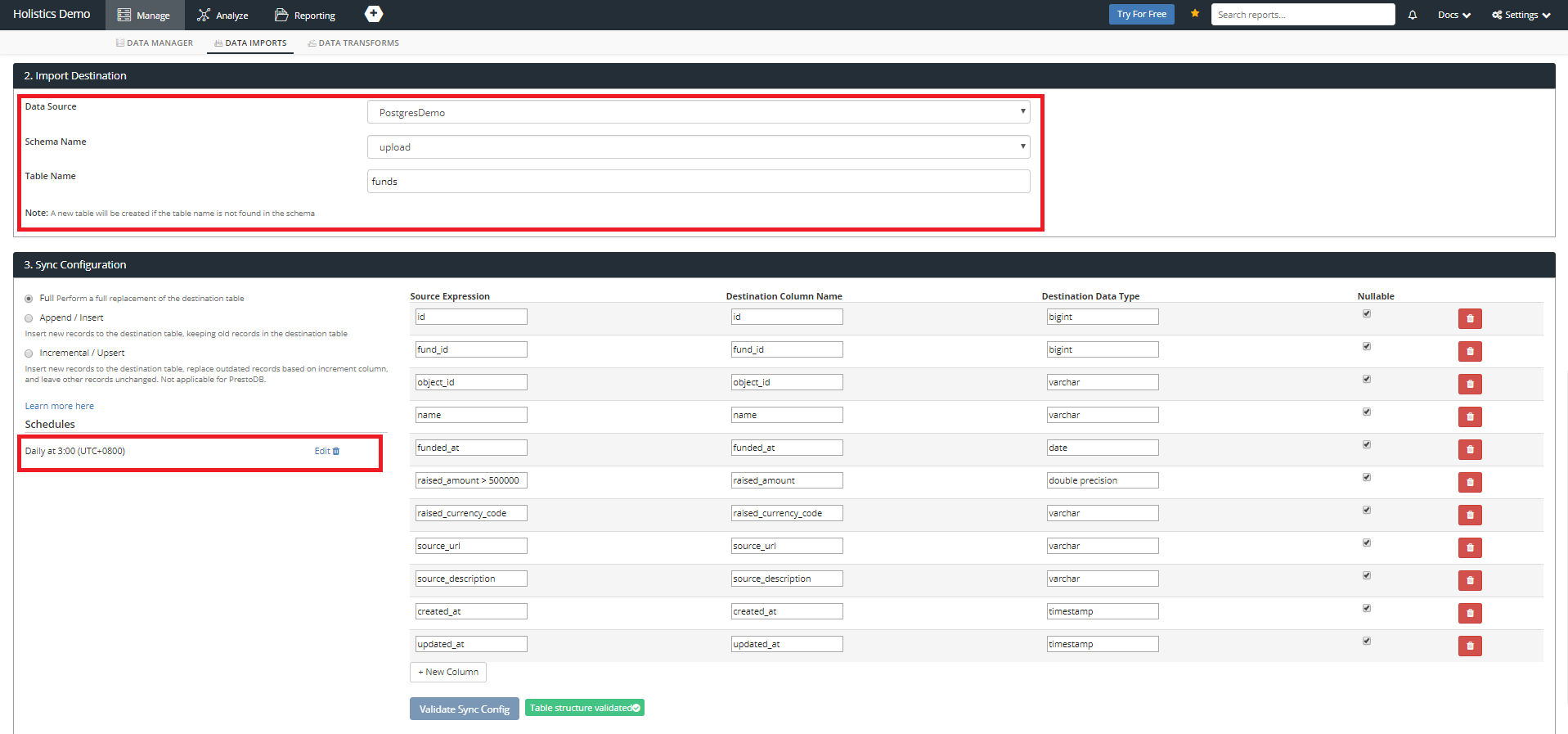
Task: Select the Incremental / Upsert radio option
Action: pos(29,353)
